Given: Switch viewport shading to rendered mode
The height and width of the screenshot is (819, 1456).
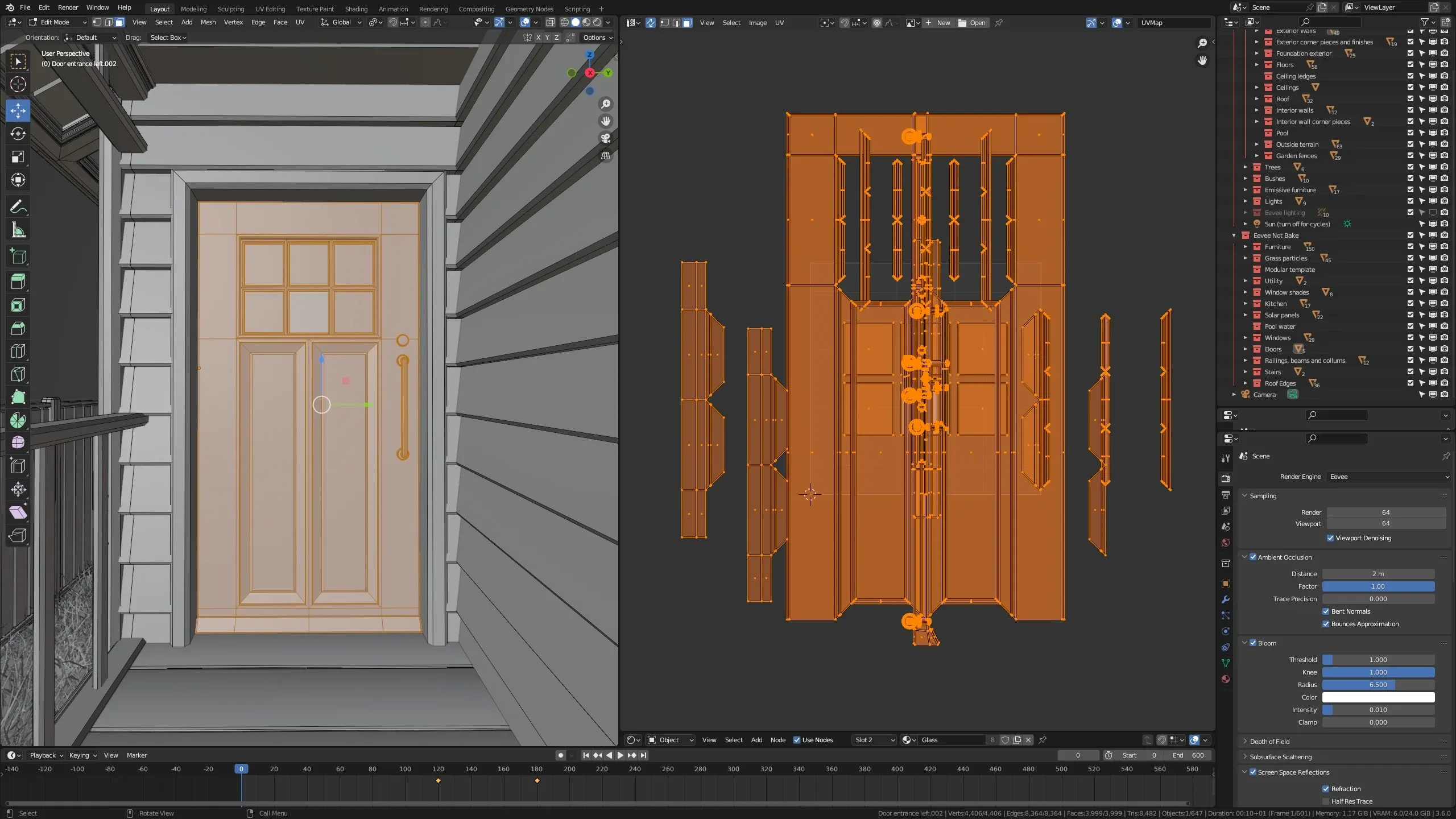Looking at the screenshot, I should (x=596, y=22).
